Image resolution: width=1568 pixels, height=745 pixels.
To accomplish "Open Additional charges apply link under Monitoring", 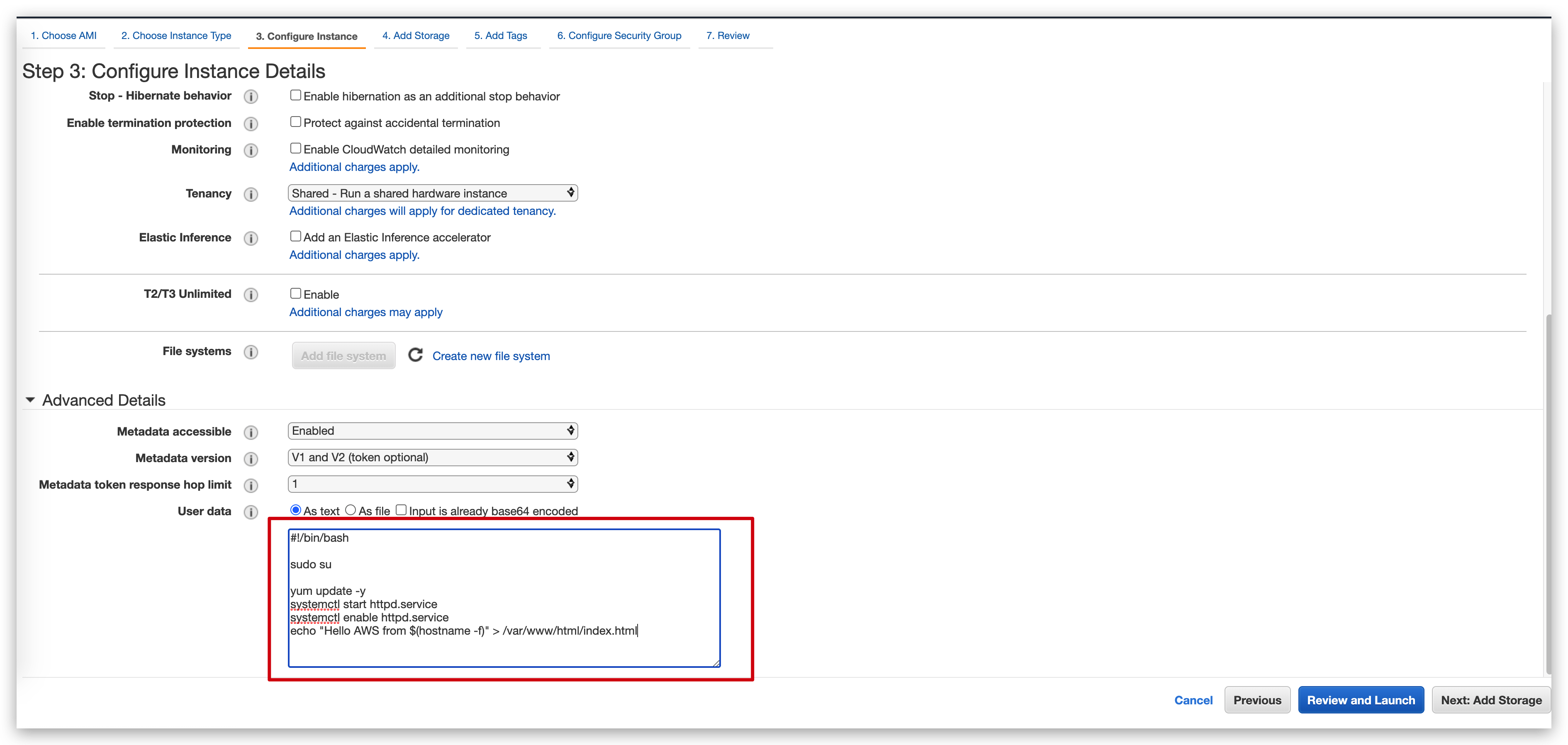I will (354, 167).
